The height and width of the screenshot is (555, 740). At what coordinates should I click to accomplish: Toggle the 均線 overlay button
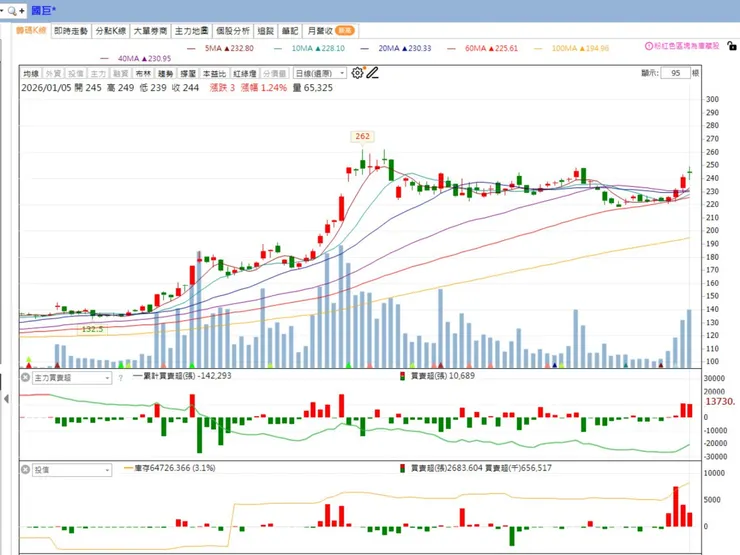[31, 74]
